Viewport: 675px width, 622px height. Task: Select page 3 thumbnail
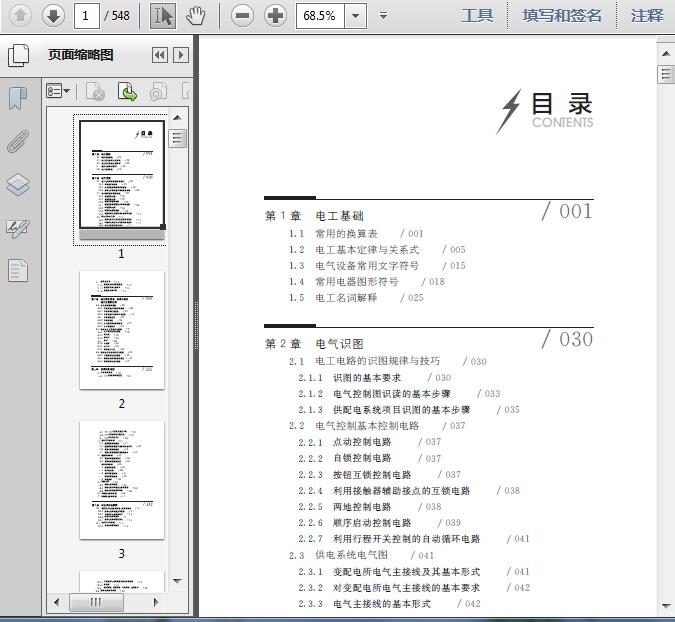coord(122,480)
